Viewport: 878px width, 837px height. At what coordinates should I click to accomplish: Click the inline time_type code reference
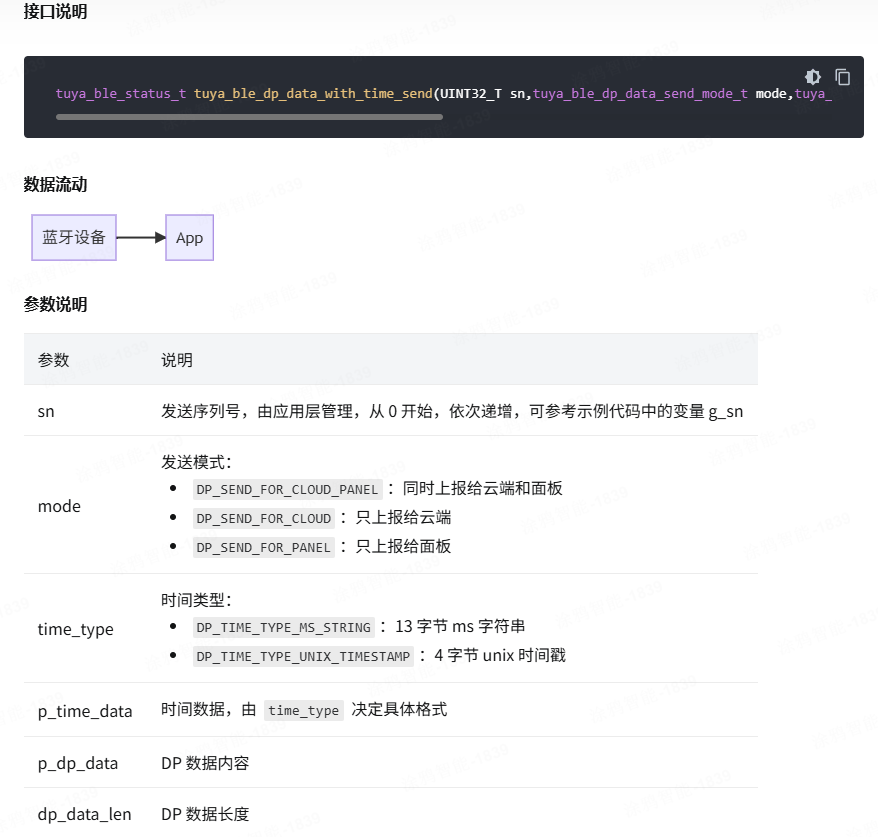click(x=303, y=710)
